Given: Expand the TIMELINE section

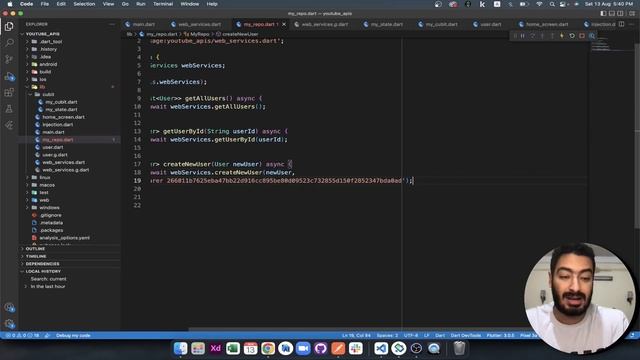Looking at the screenshot, I should 36,256.
